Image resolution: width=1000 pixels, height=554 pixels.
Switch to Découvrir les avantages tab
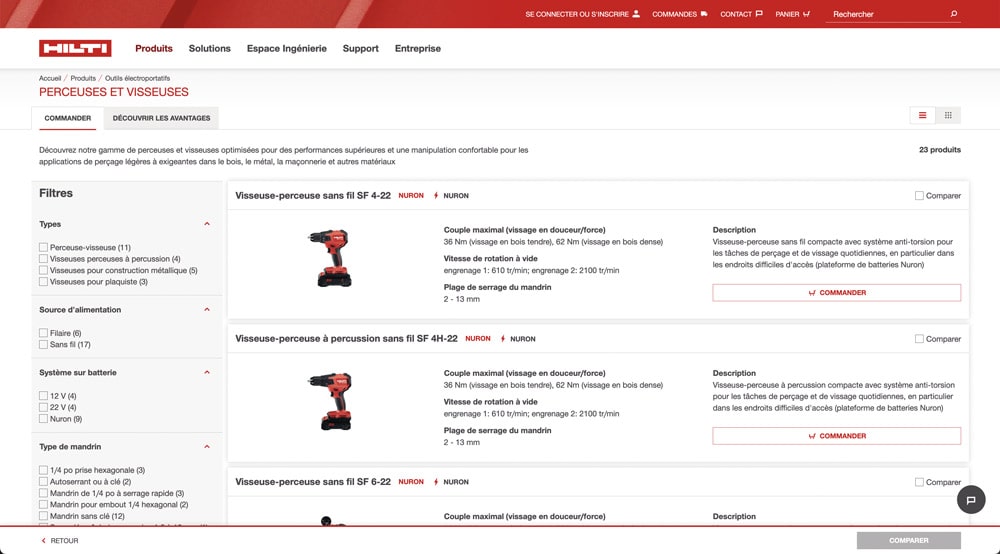(x=161, y=118)
